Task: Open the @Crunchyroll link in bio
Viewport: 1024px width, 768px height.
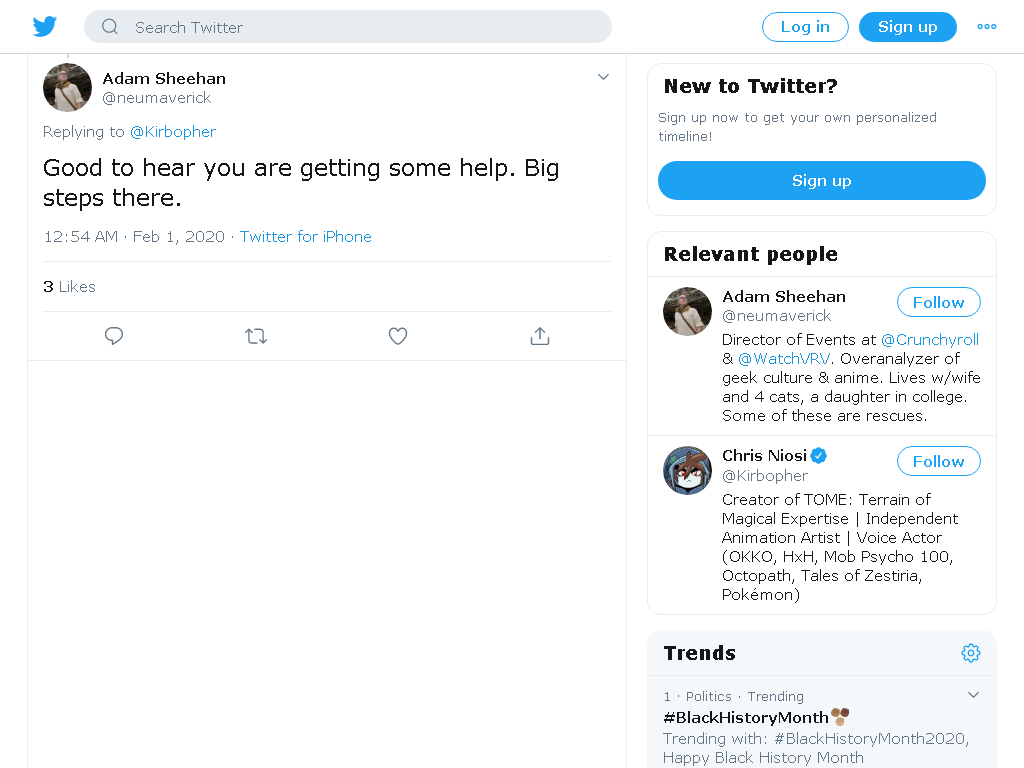Action: point(930,340)
